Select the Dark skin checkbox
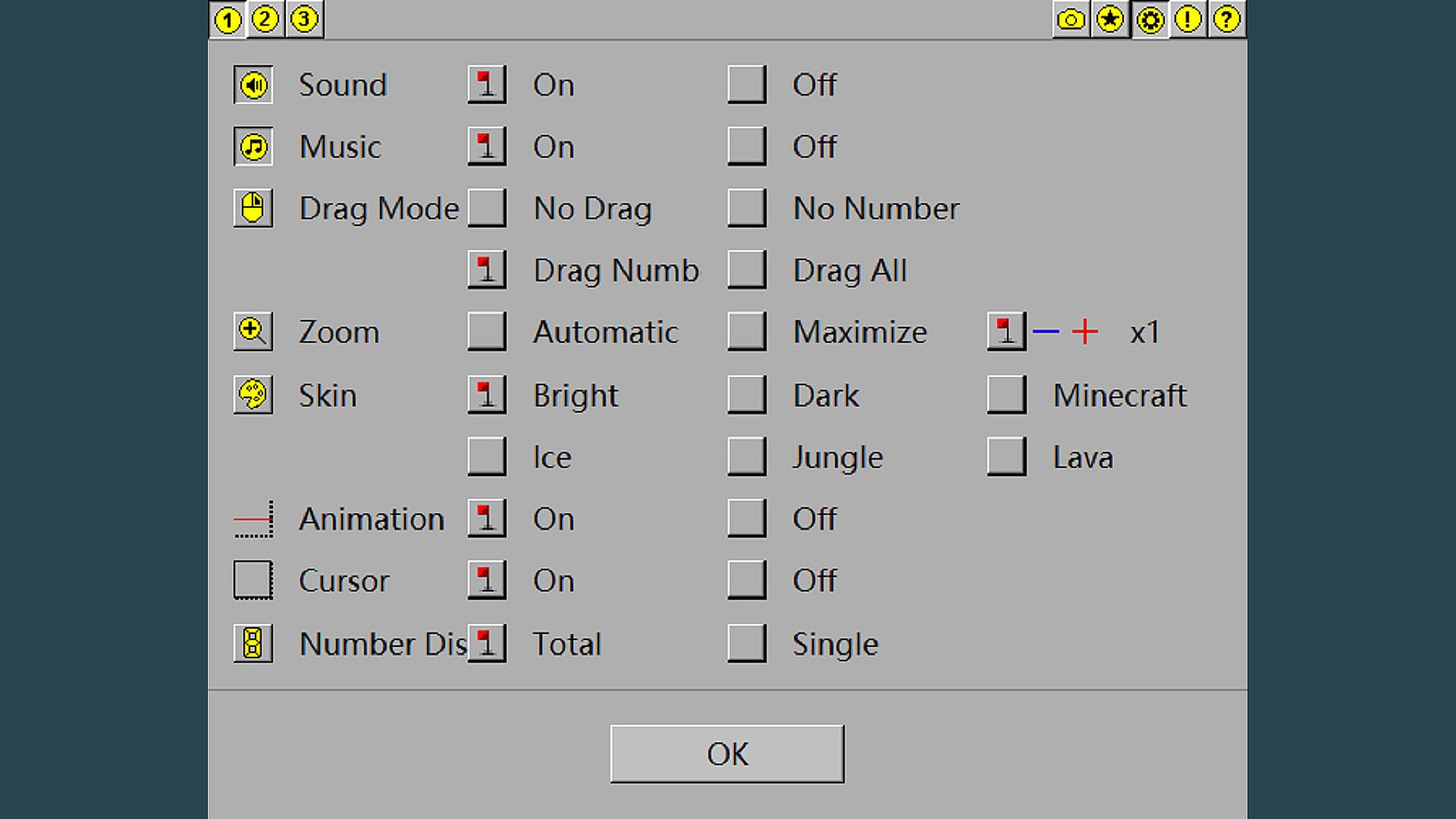 [746, 395]
